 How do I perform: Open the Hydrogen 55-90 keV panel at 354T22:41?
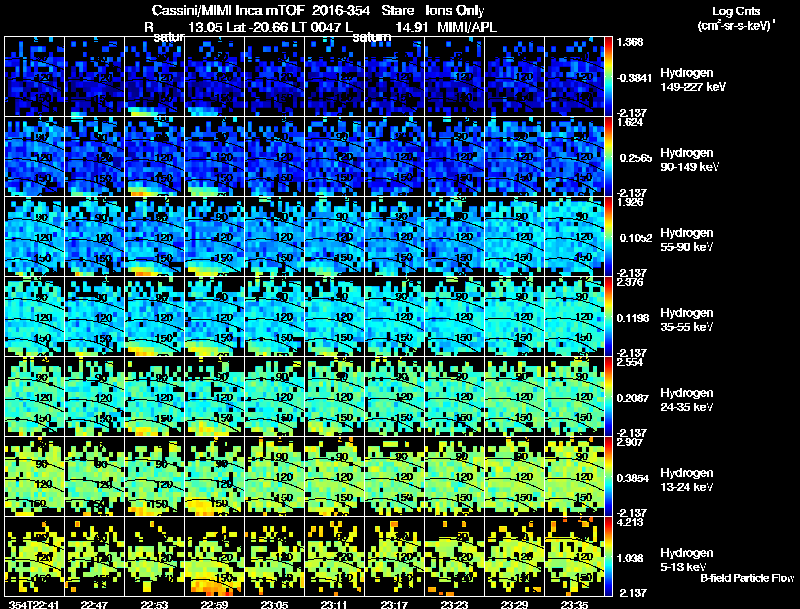(34, 237)
